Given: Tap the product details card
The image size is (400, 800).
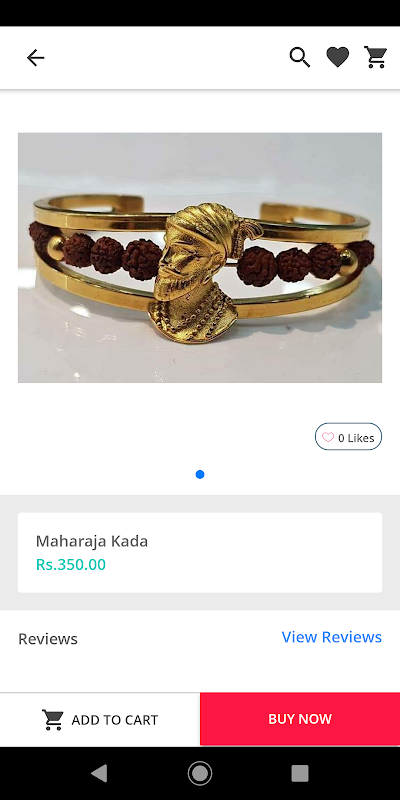Looking at the screenshot, I should tap(200, 553).
